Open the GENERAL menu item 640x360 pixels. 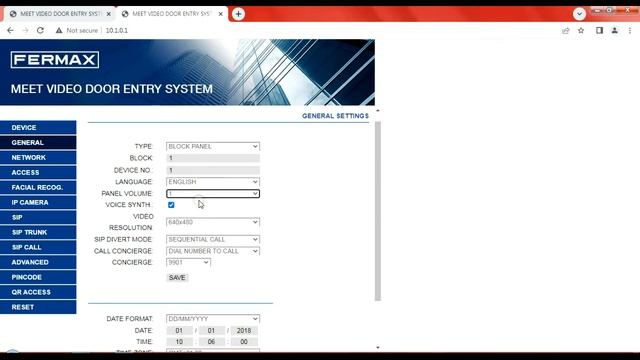tap(38, 142)
